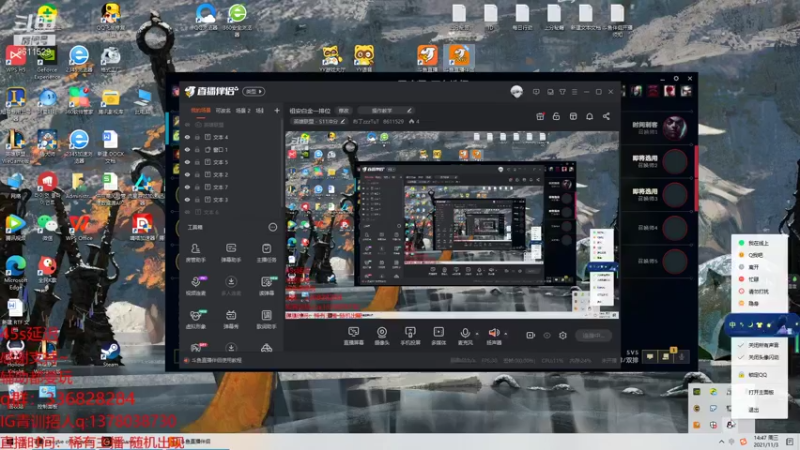
Task: Open 房管助手 room manager tool
Action: click(x=195, y=253)
